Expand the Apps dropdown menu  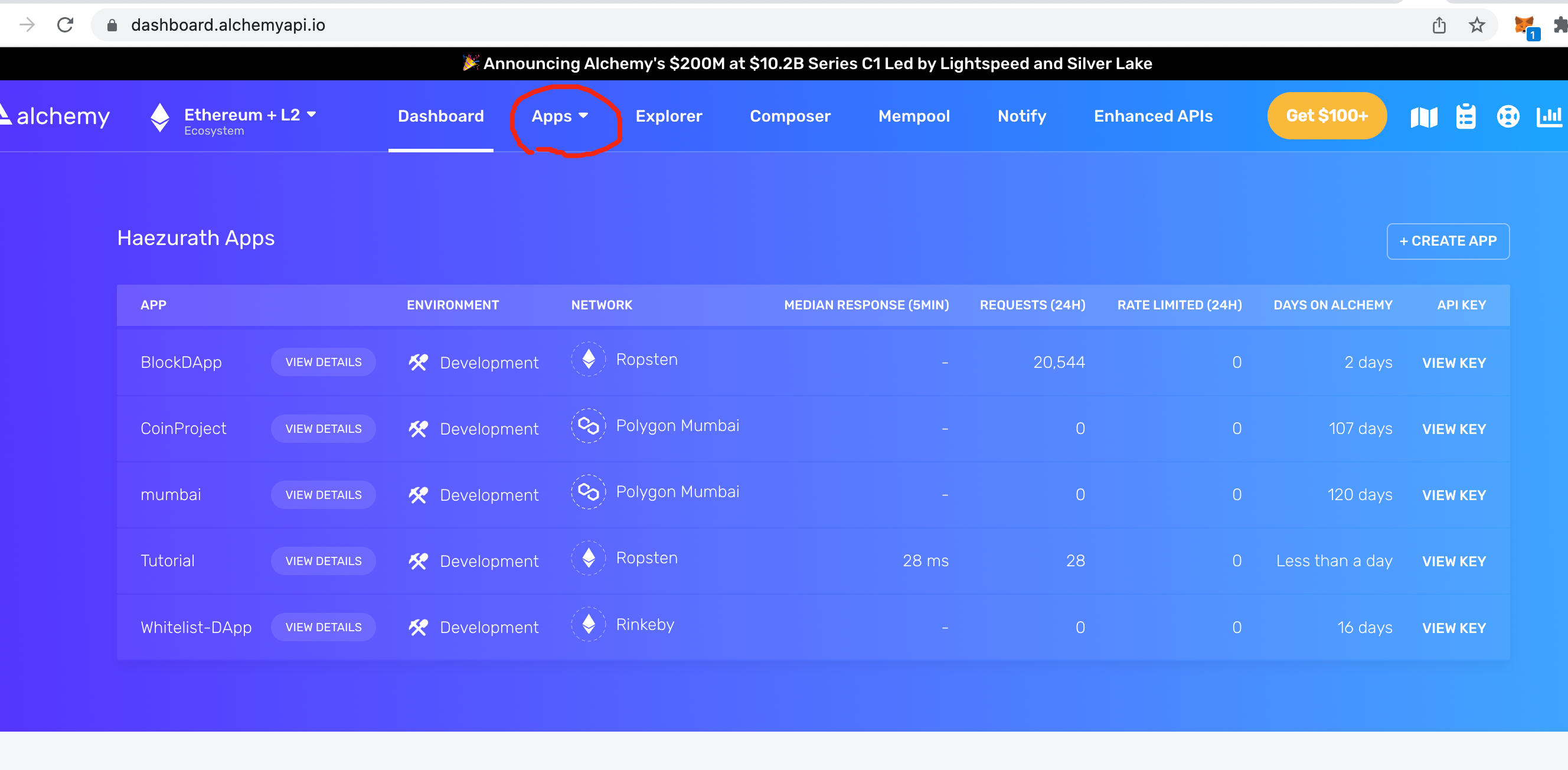point(560,116)
